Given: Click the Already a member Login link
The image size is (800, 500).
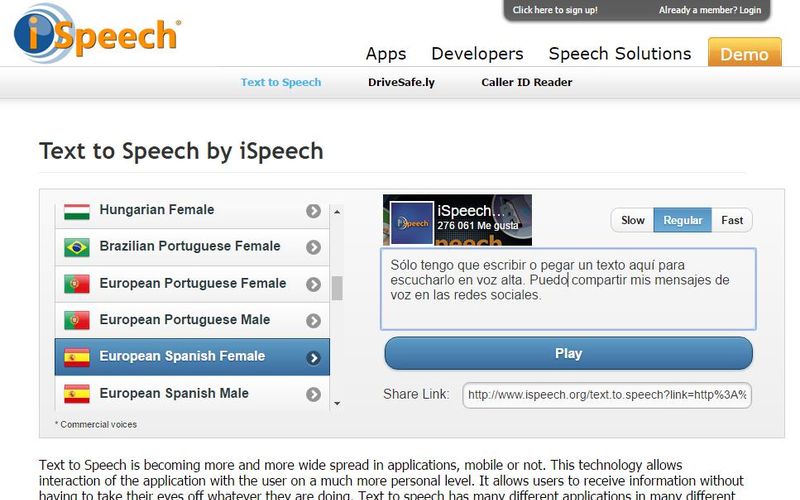Looking at the screenshot, I should coord(710,10).
